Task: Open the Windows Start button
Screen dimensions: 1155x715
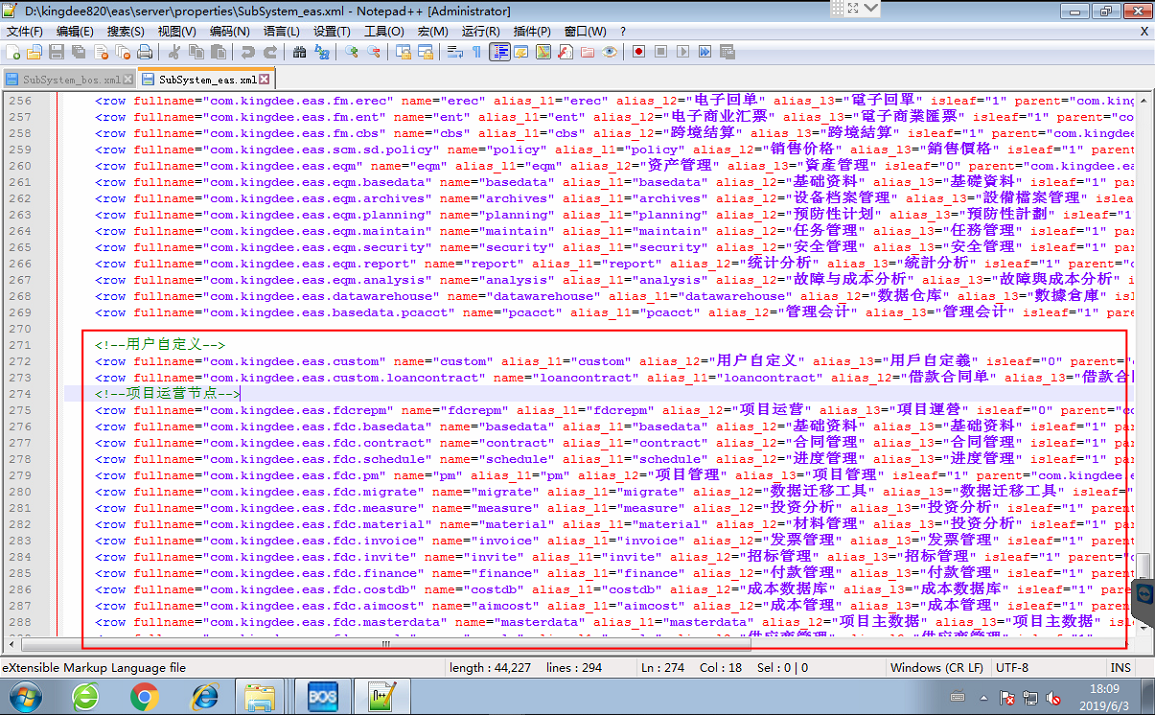Action: (25, 697)
